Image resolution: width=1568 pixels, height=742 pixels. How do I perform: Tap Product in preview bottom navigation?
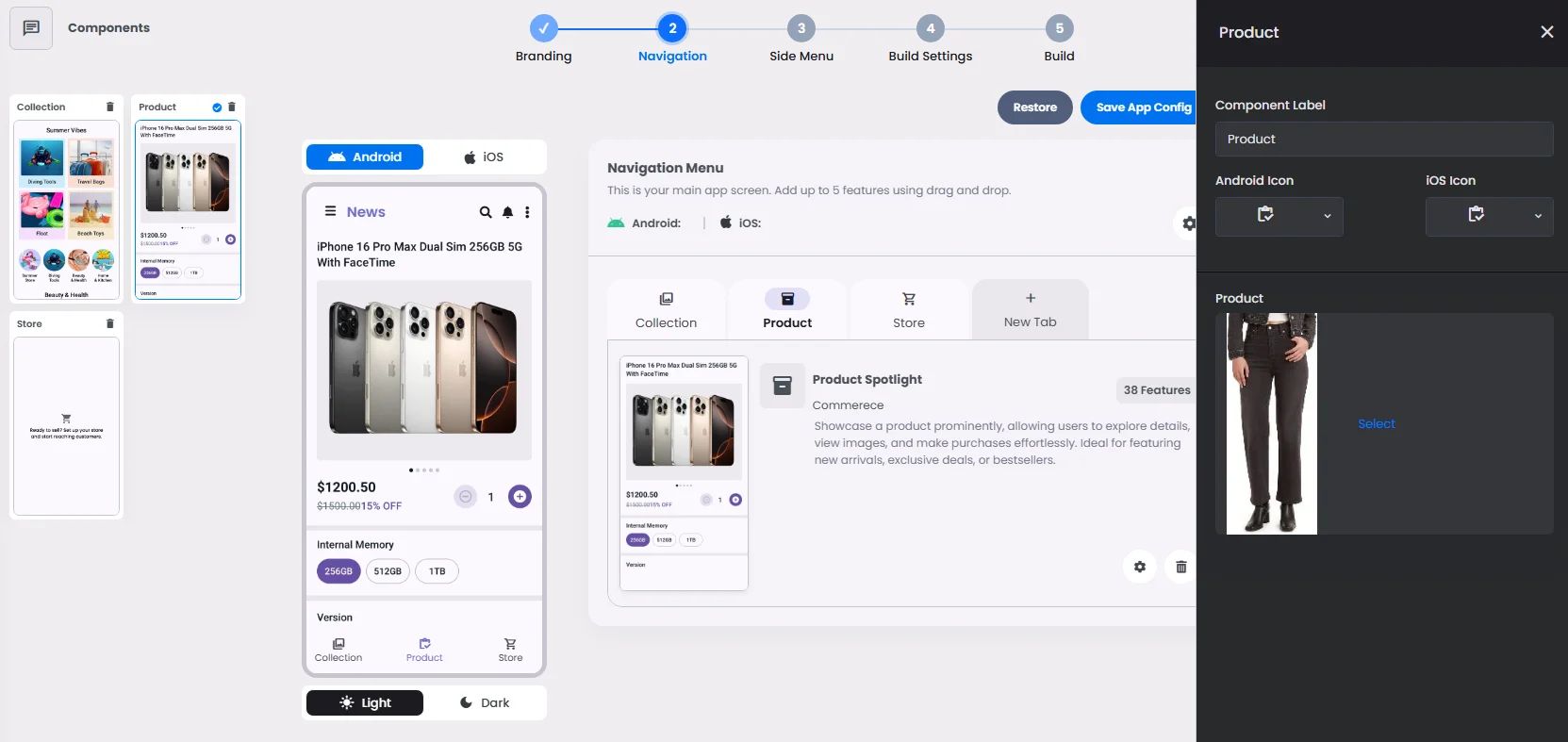click(424, 650)
